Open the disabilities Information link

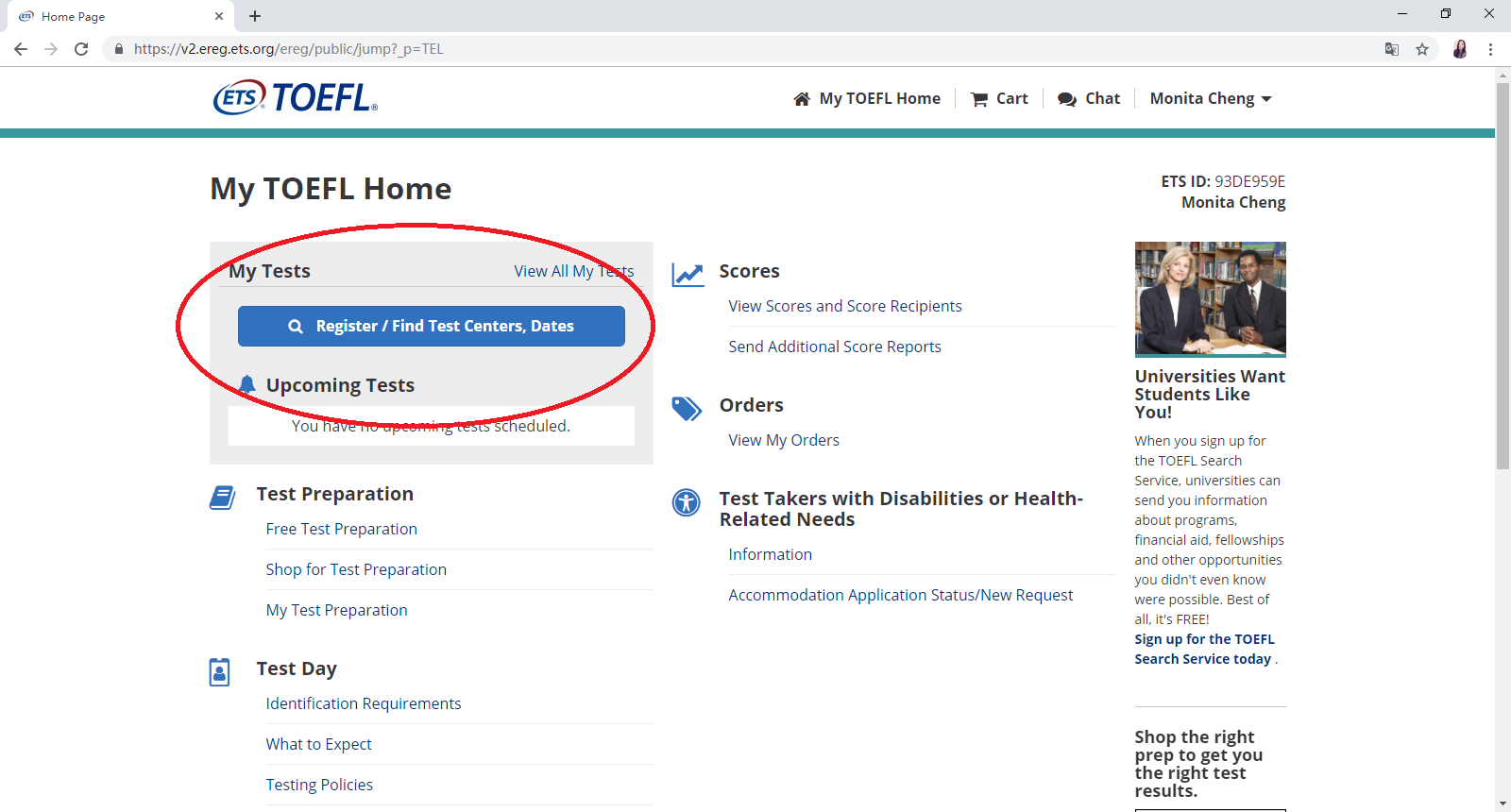coord(771,554)
